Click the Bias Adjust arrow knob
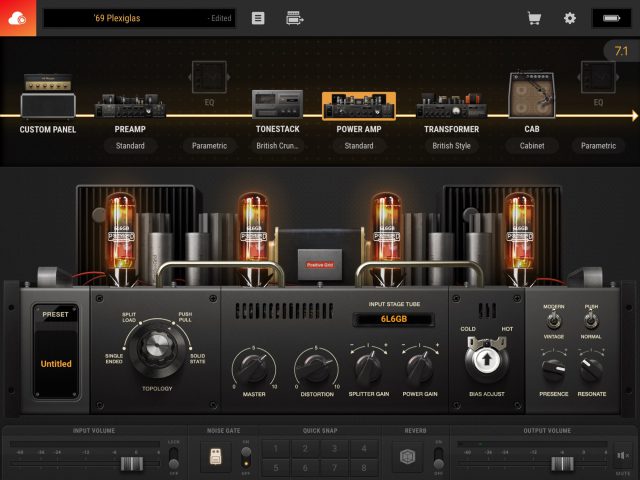 (x=487, y=360)
